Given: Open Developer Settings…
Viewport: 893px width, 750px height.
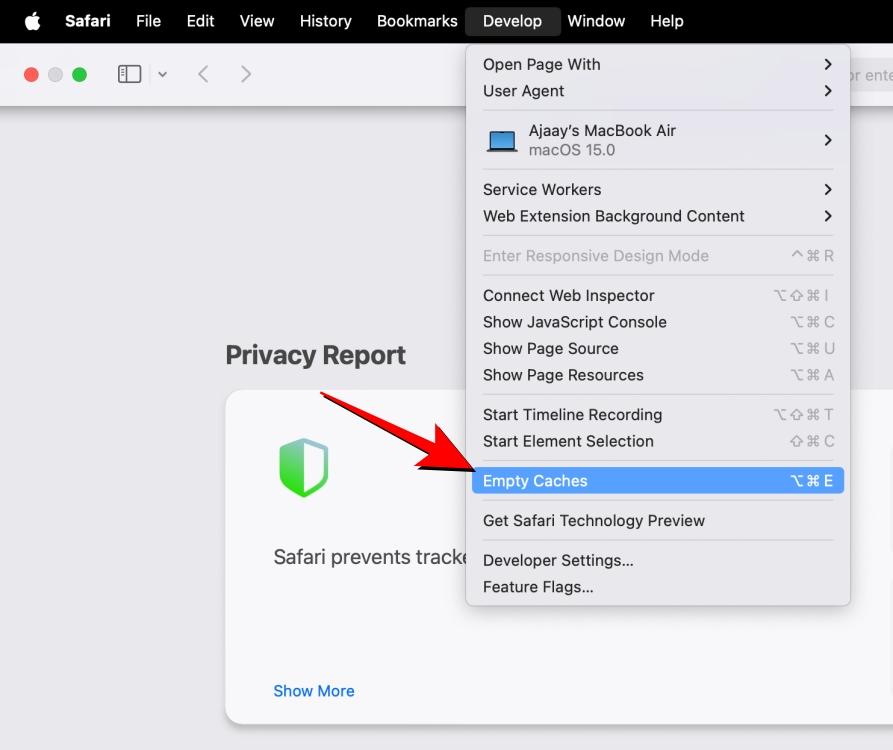Looking at the screenshot, I should pyautogui.click(x=658, y=560).
